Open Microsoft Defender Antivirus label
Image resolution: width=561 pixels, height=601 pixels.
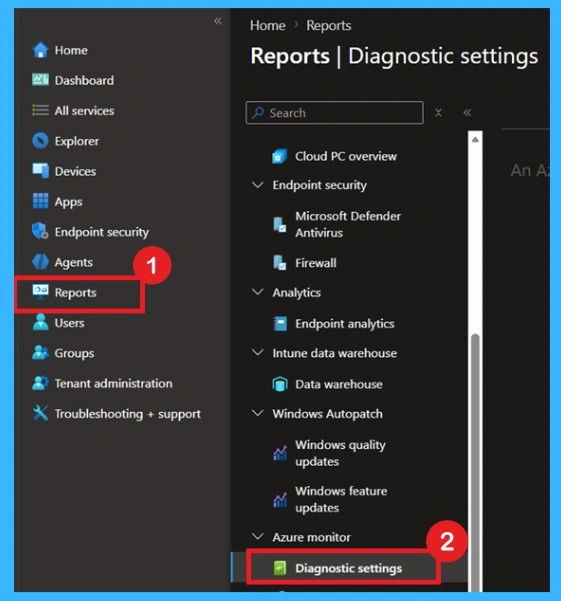[348, 225]
